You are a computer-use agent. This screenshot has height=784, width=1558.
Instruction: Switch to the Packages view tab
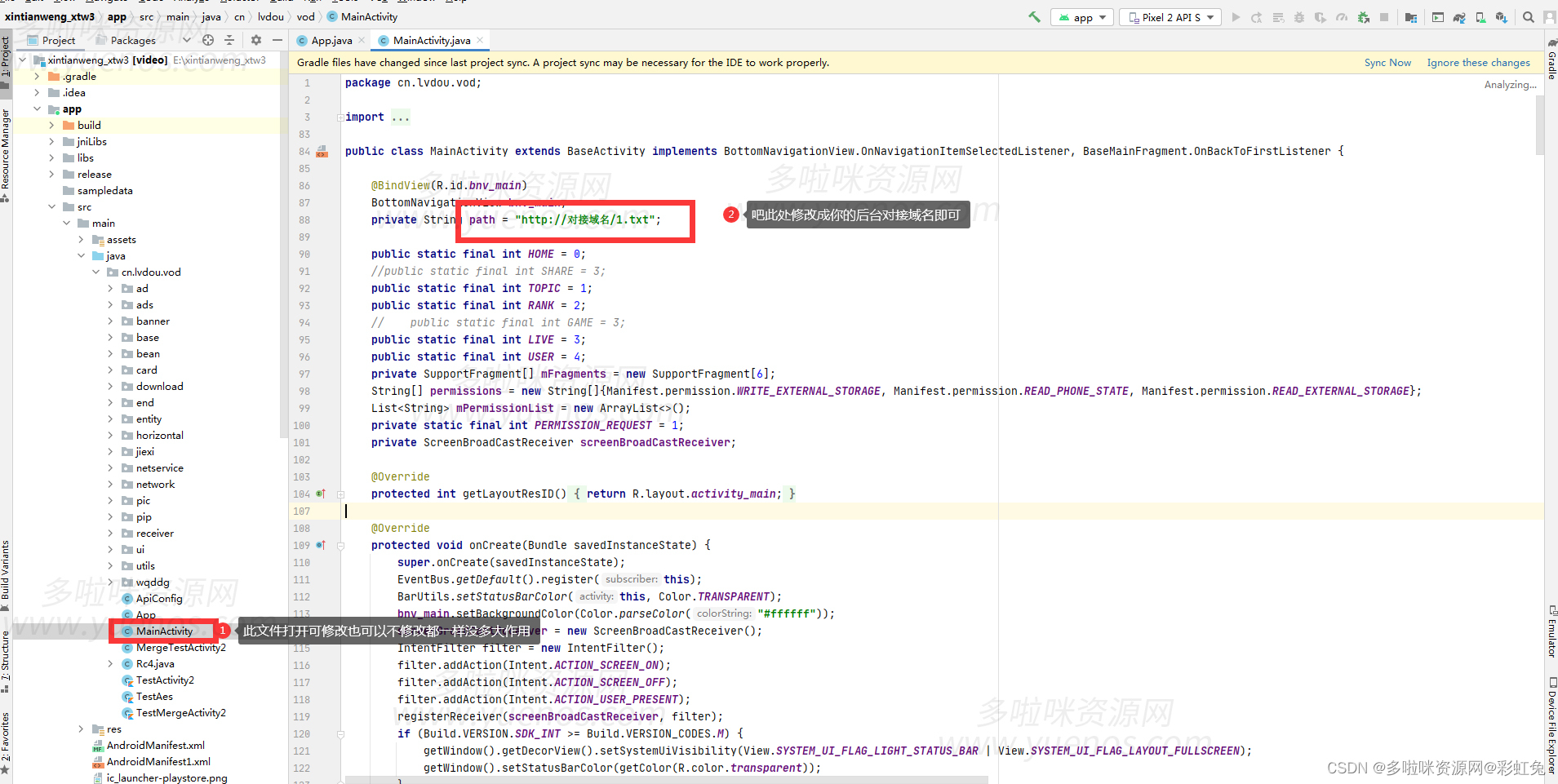(127, 40)
